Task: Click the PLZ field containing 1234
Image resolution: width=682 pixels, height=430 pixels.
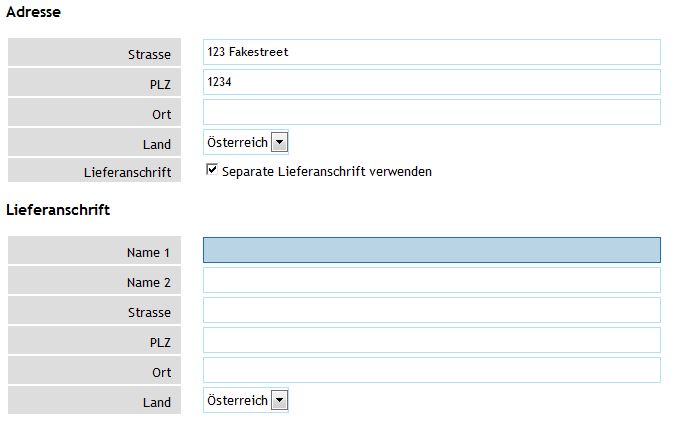Action: tap(431, 82)
